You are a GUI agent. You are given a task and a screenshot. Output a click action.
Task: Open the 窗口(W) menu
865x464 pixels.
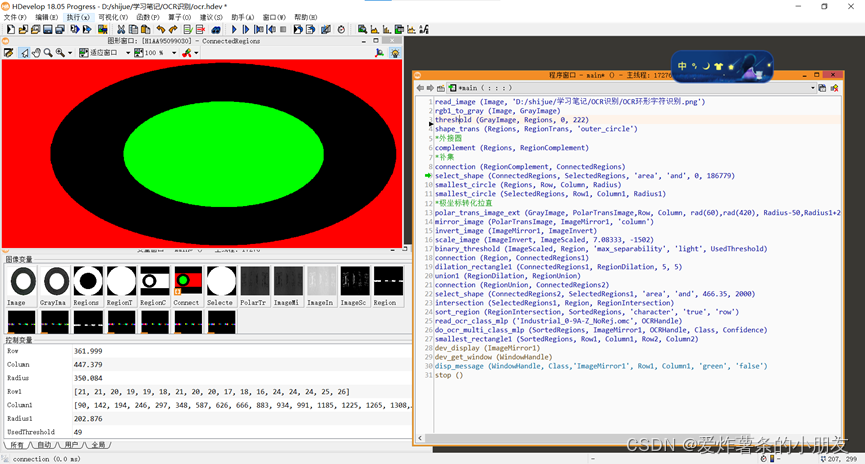pyautogui.click(x=274, y=17)
